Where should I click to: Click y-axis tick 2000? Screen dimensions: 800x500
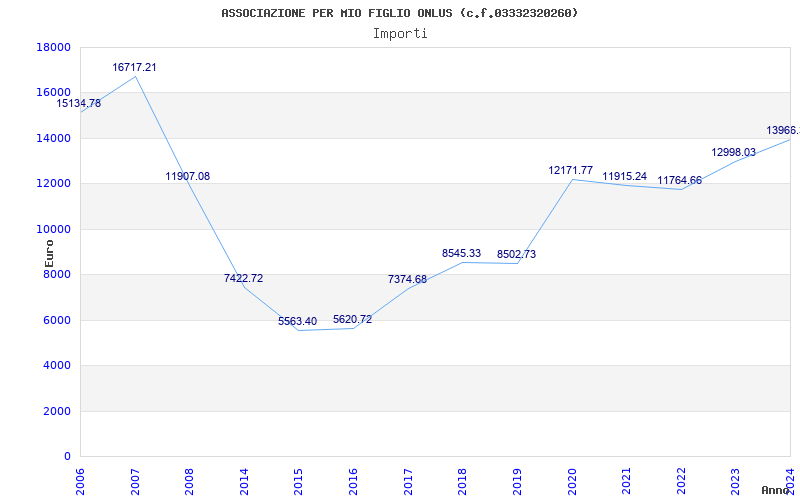tap(57, 411)
